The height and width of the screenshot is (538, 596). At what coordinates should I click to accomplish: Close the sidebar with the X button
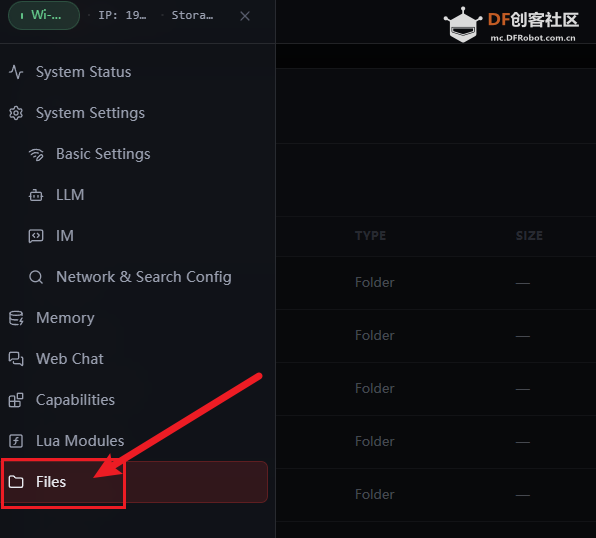click(x=245, y=16)
